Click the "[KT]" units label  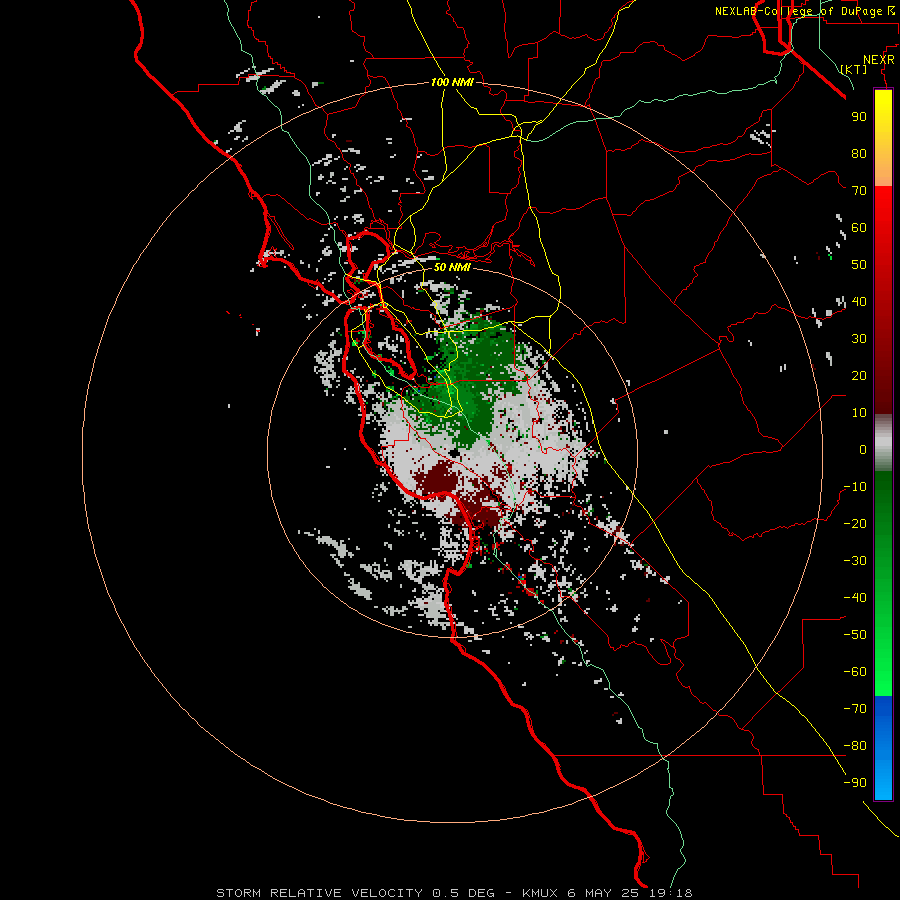pyautogui.click(x=854, y=69)
